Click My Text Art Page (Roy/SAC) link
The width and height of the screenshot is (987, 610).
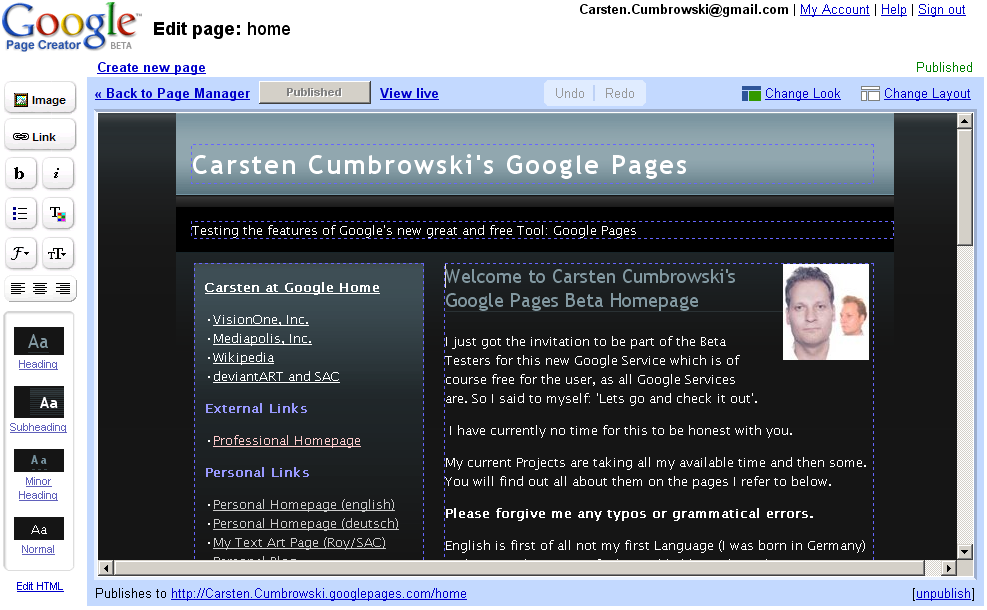click(x=299, y=543)
